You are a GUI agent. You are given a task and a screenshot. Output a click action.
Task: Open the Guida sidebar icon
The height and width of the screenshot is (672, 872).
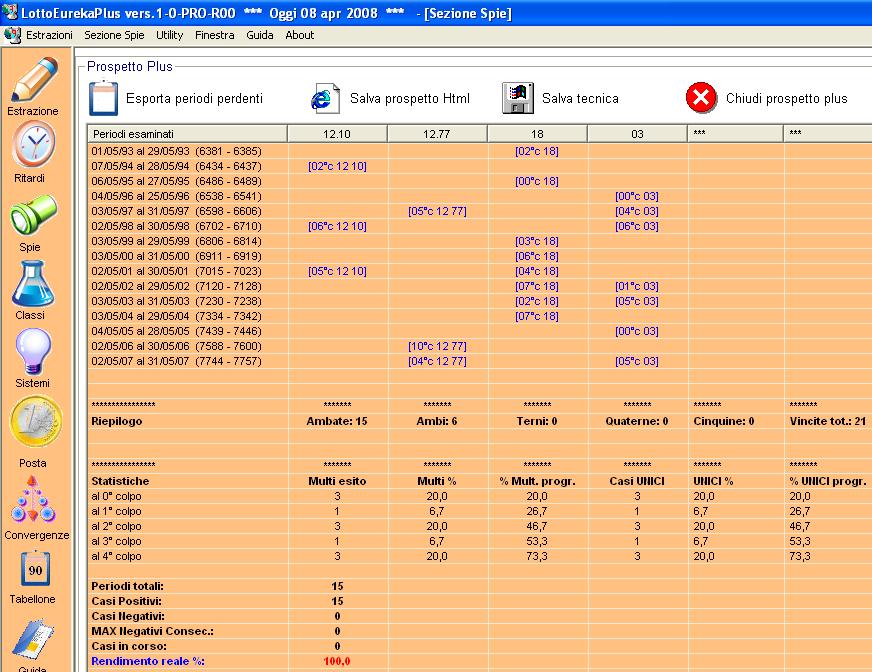33,639
